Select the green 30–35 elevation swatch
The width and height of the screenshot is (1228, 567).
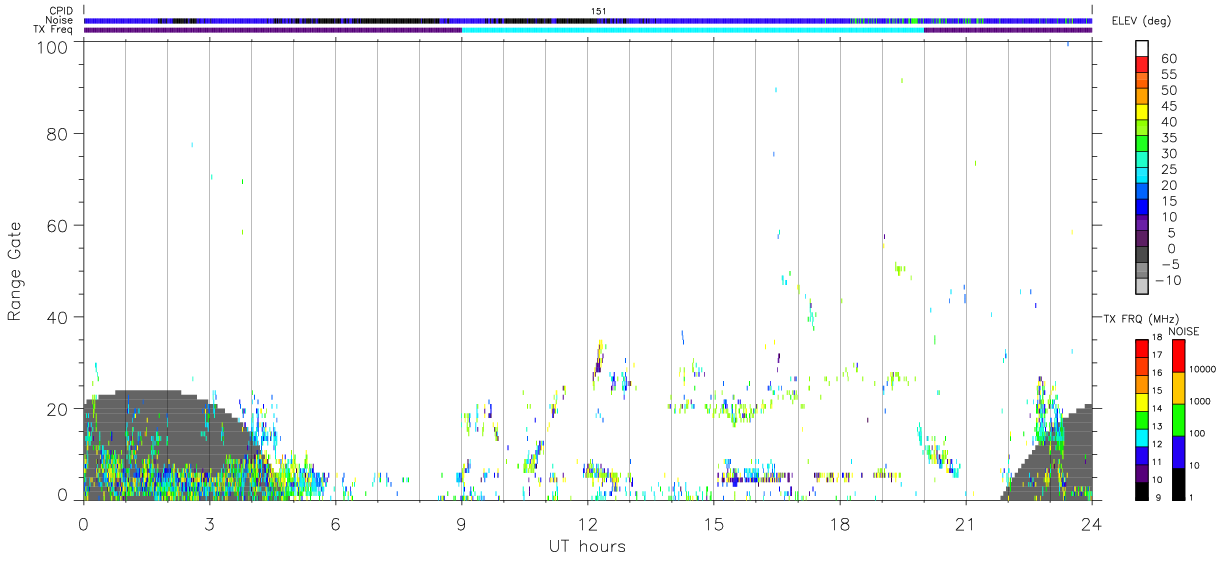point(1142,144)
